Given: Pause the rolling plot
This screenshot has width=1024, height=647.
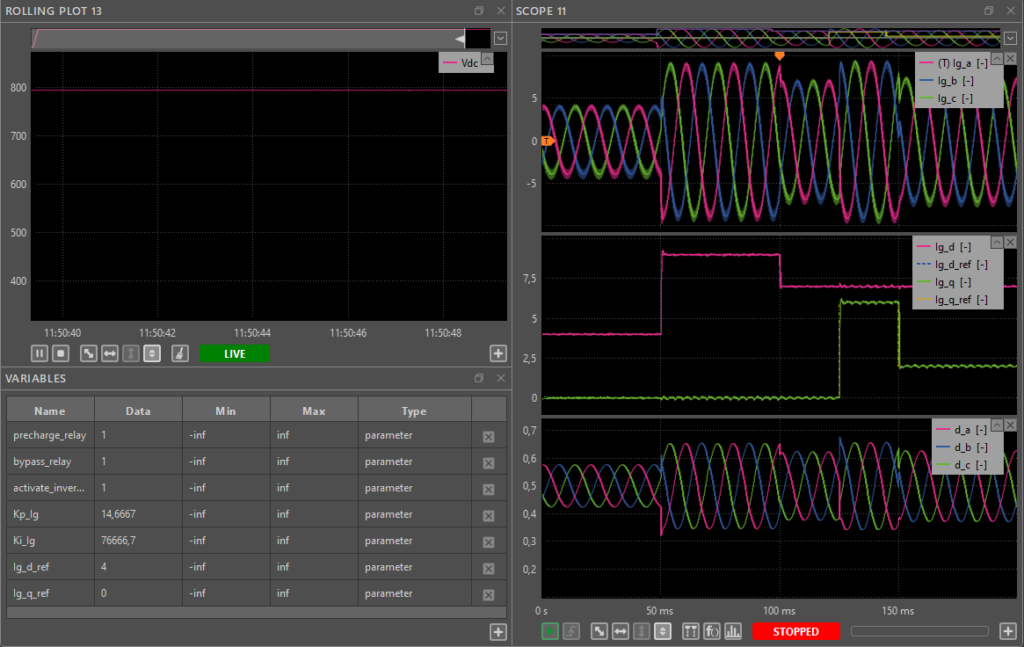Looking at the screenshot, I should pyautogui.click(x=40, y=353).
